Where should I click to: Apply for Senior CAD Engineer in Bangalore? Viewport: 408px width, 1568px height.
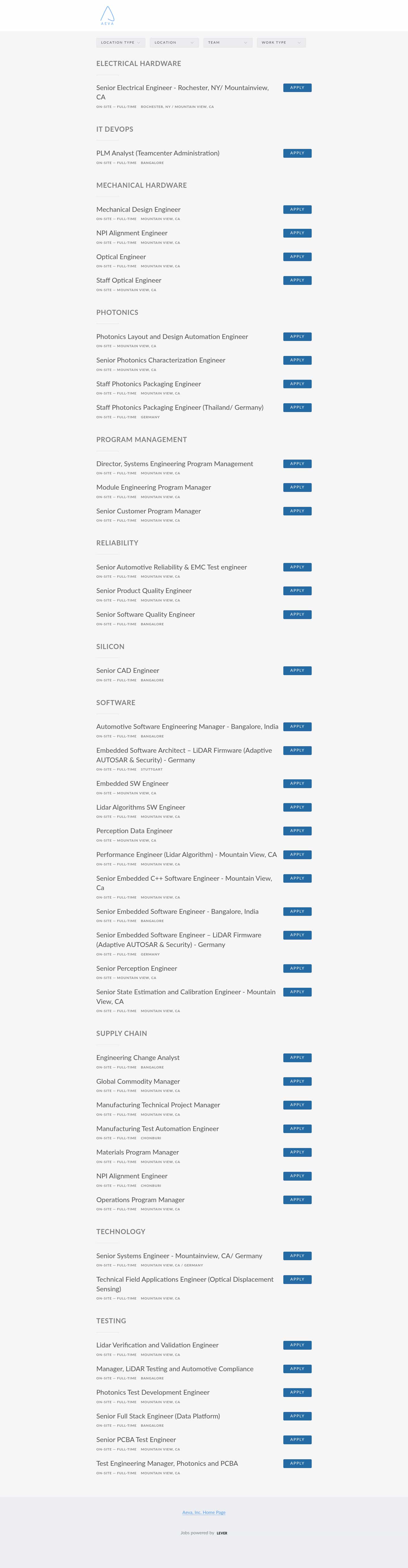tap(297, 671)
